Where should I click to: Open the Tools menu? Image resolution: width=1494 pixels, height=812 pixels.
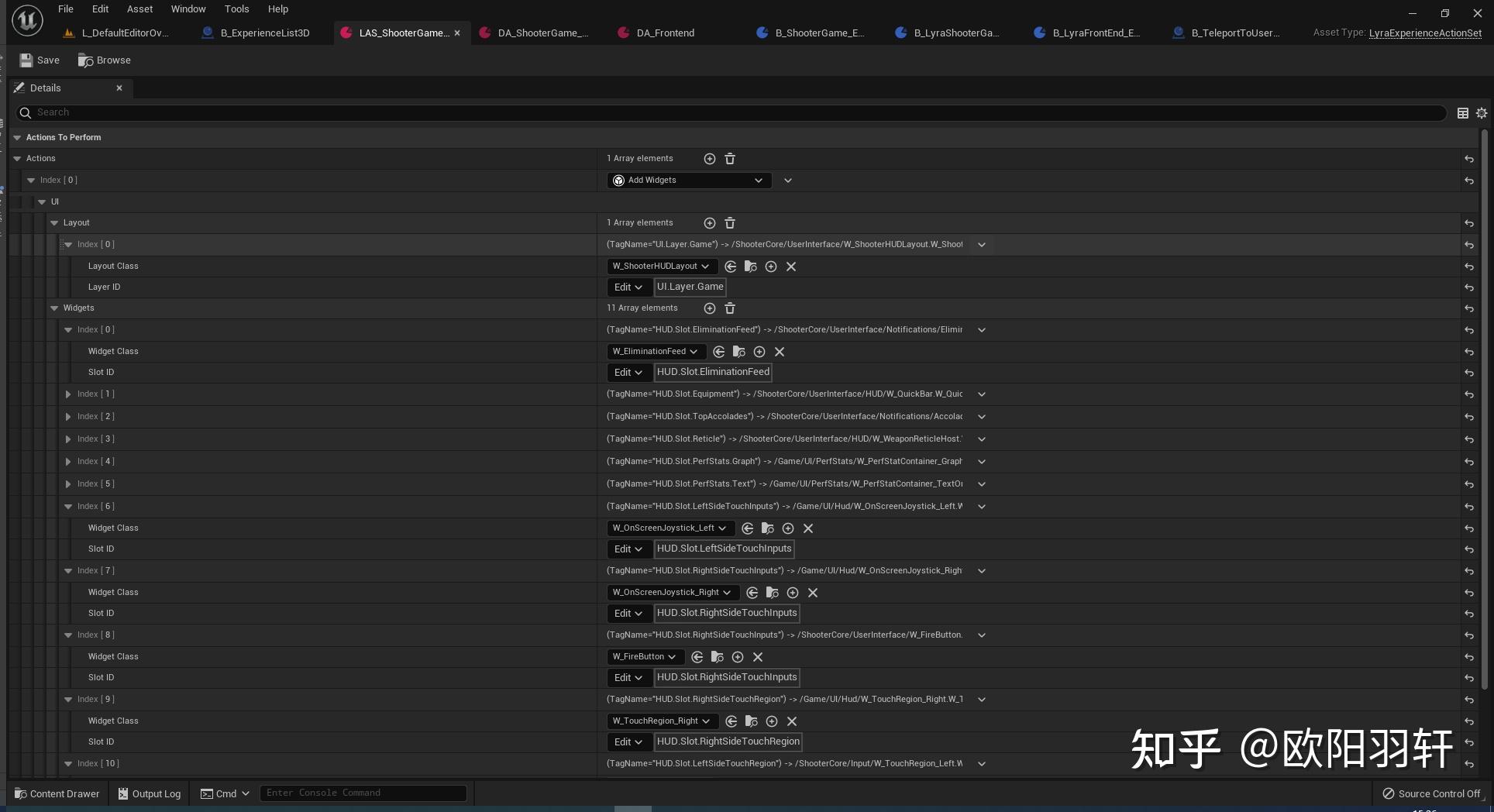[x=236, y=9]
